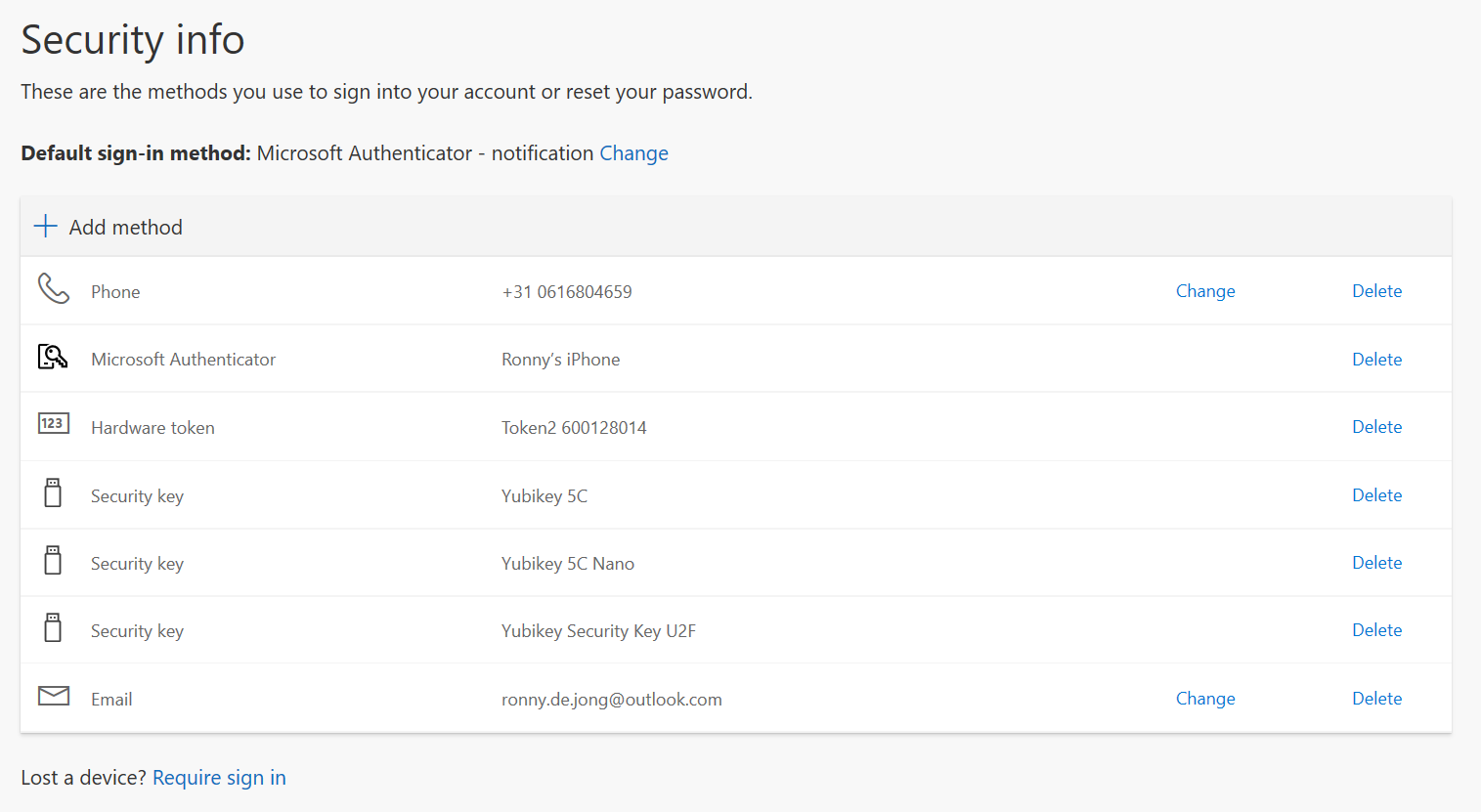
Task: Click the plus icon beside Add method
Action: [45, 227]
